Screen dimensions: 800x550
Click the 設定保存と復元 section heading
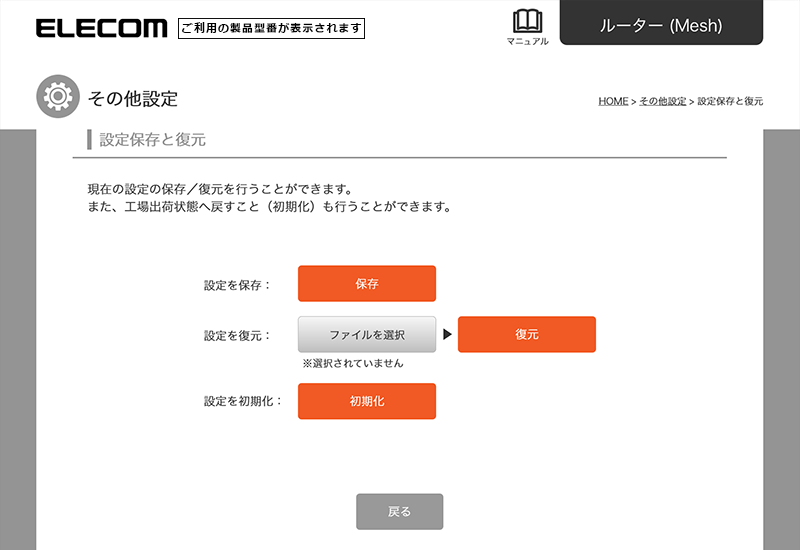click(x=153, y=140)
